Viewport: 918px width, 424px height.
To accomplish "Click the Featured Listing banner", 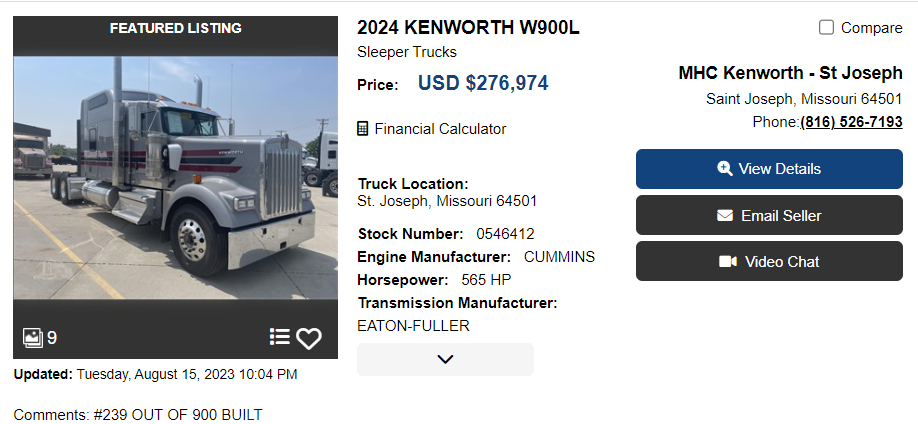I will pyautogui.click(x=175, y=28).
